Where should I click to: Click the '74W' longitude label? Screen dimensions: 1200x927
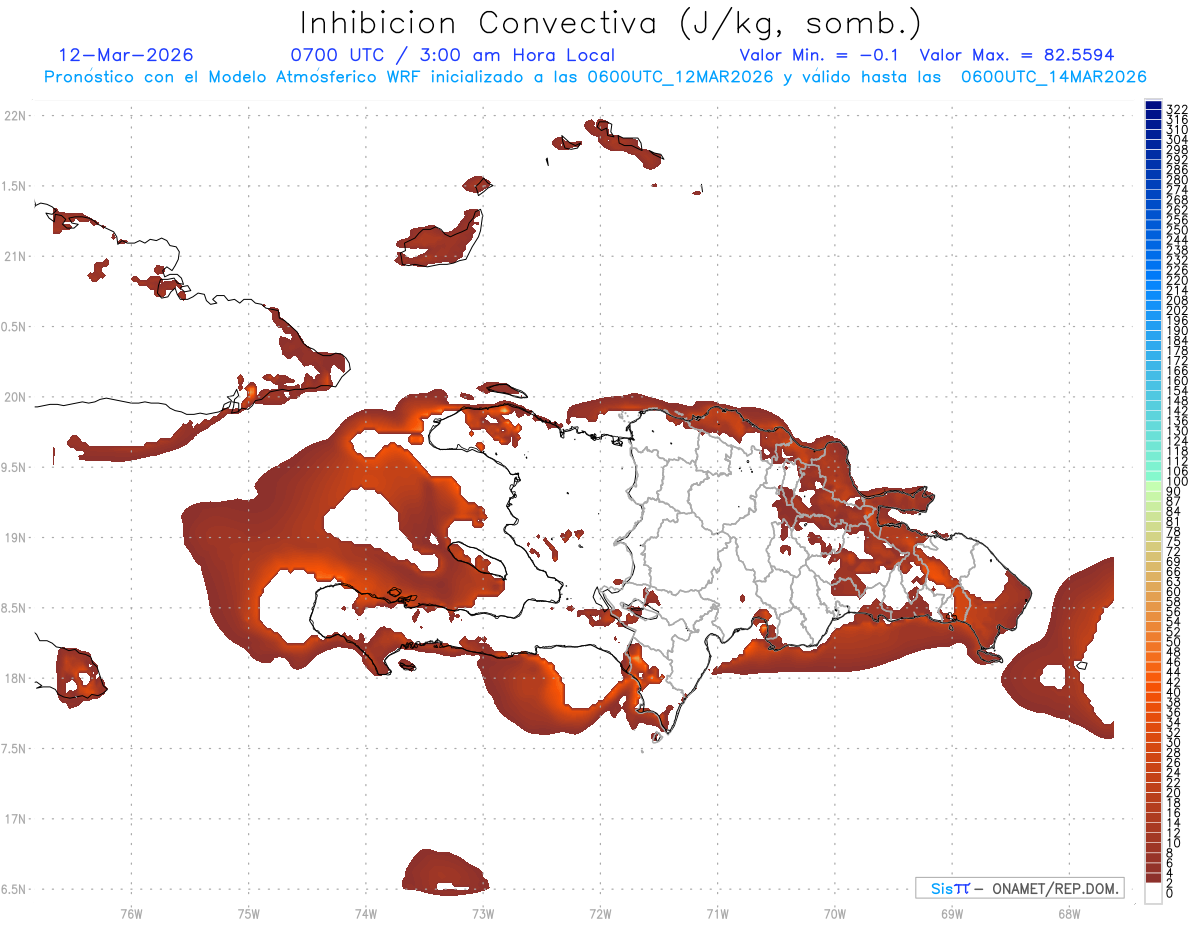coord(365,912)
